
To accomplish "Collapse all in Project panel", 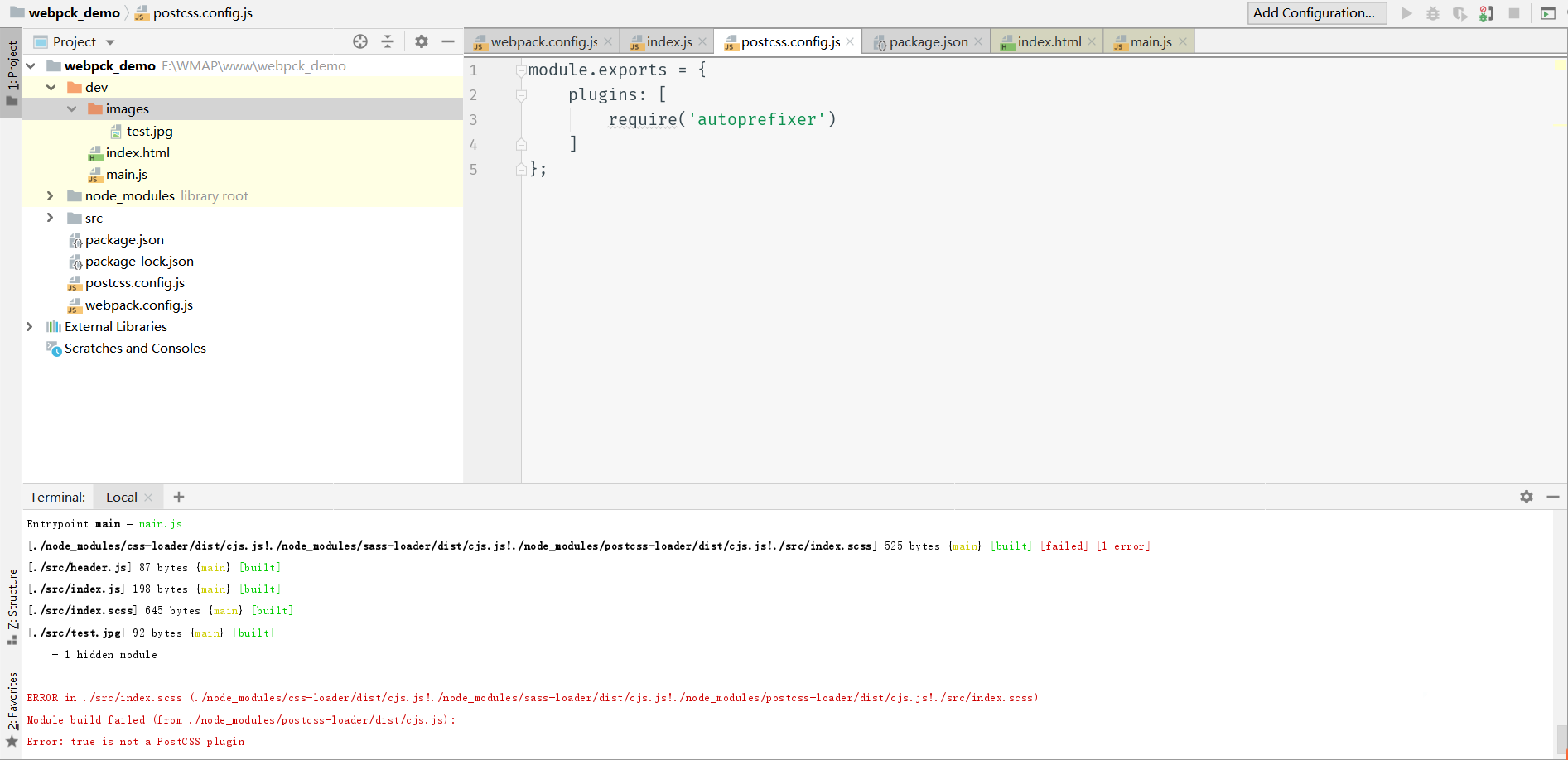I will click(388, 41).
